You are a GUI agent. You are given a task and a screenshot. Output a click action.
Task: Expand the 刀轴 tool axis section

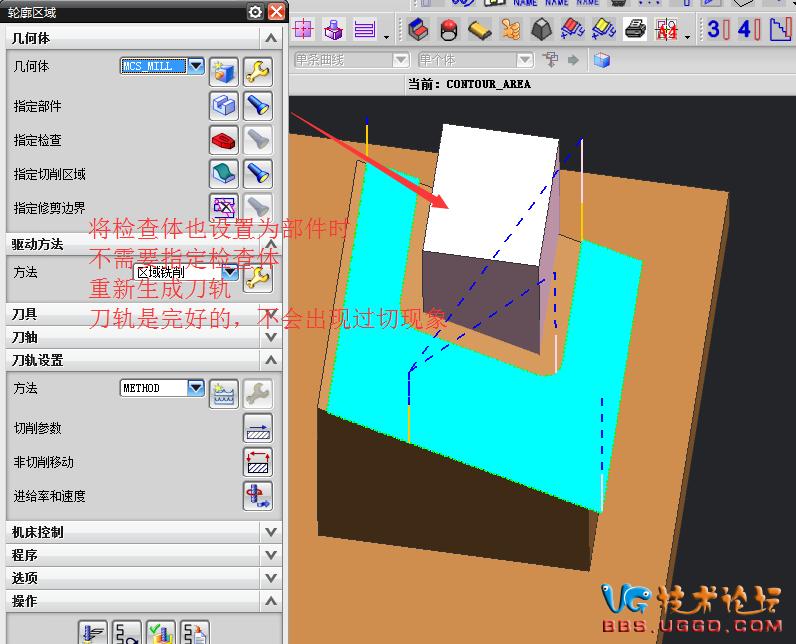pos(271,337)
